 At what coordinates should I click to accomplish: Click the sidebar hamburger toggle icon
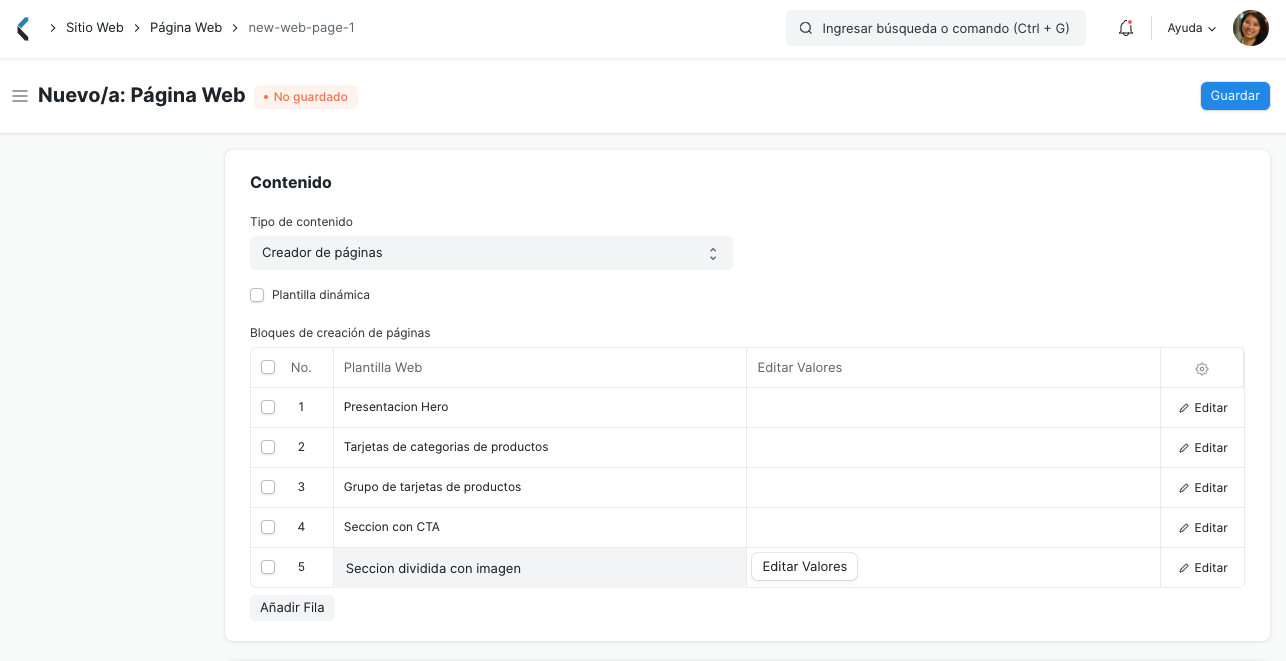coord(20,95)
